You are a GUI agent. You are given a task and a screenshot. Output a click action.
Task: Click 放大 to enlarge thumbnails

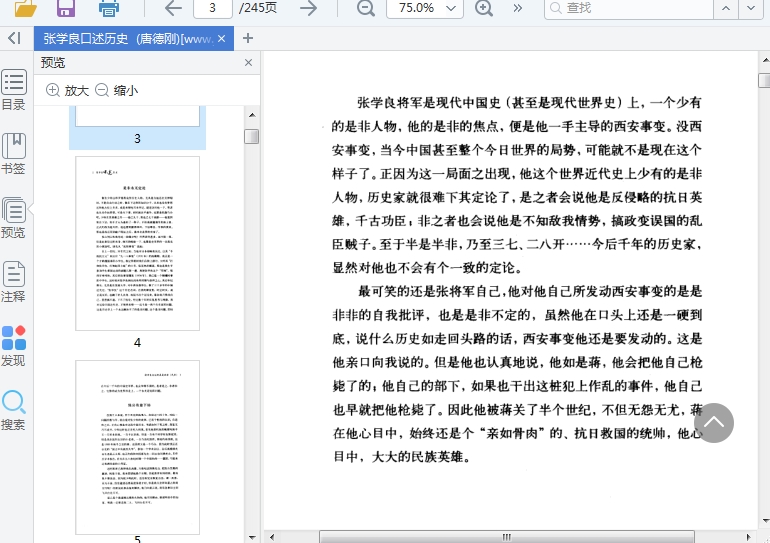(68, 90)
